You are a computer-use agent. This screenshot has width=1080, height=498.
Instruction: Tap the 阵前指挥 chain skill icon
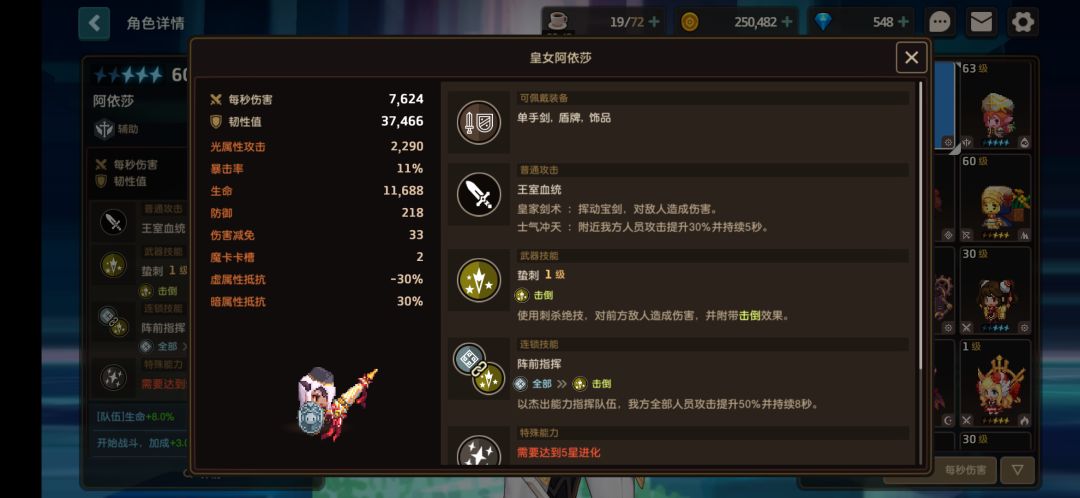click(x=479, y=369)
